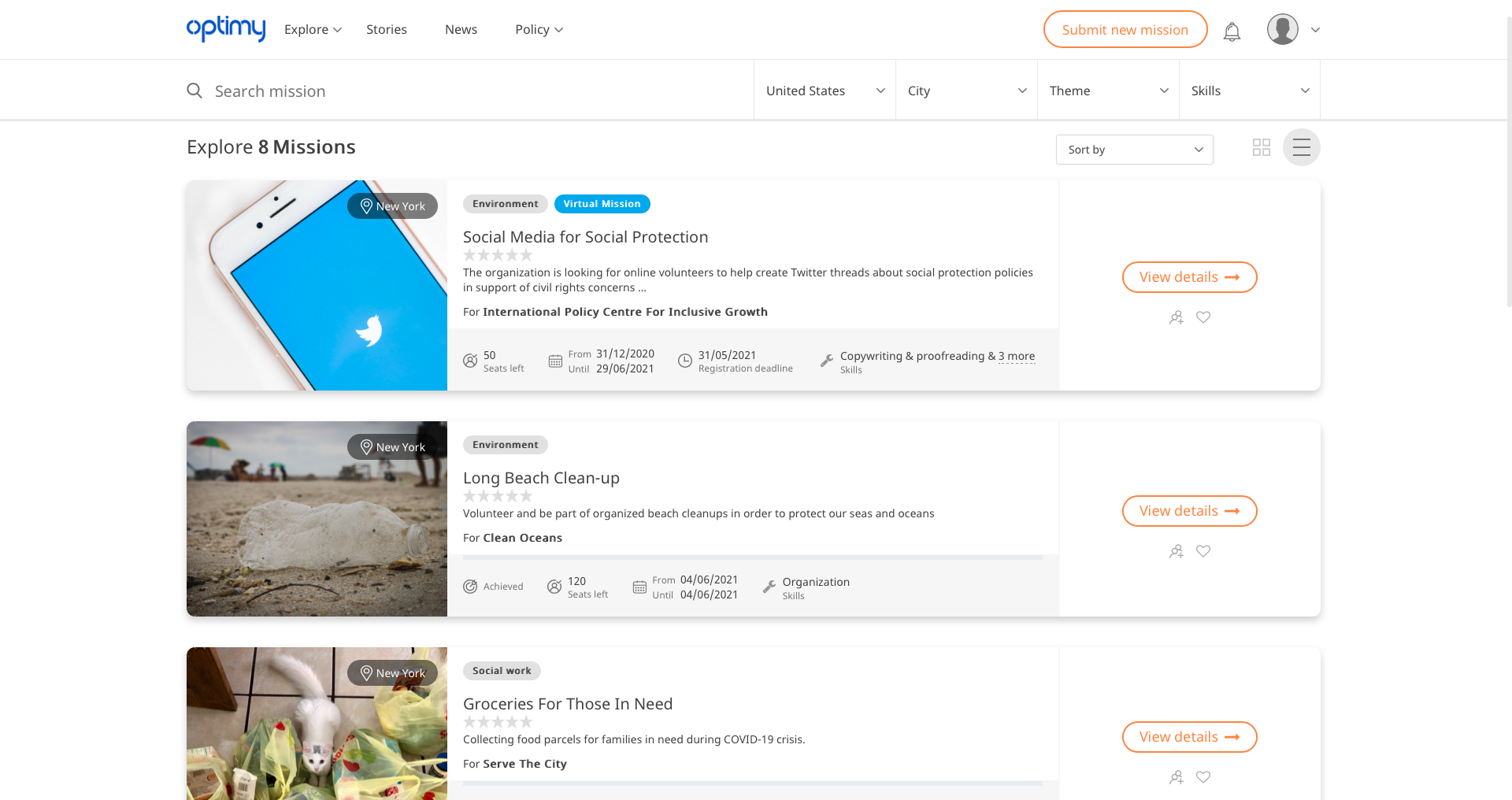1512x800 pixels.
Task: Switch to list view
Action: [1302, 147]
